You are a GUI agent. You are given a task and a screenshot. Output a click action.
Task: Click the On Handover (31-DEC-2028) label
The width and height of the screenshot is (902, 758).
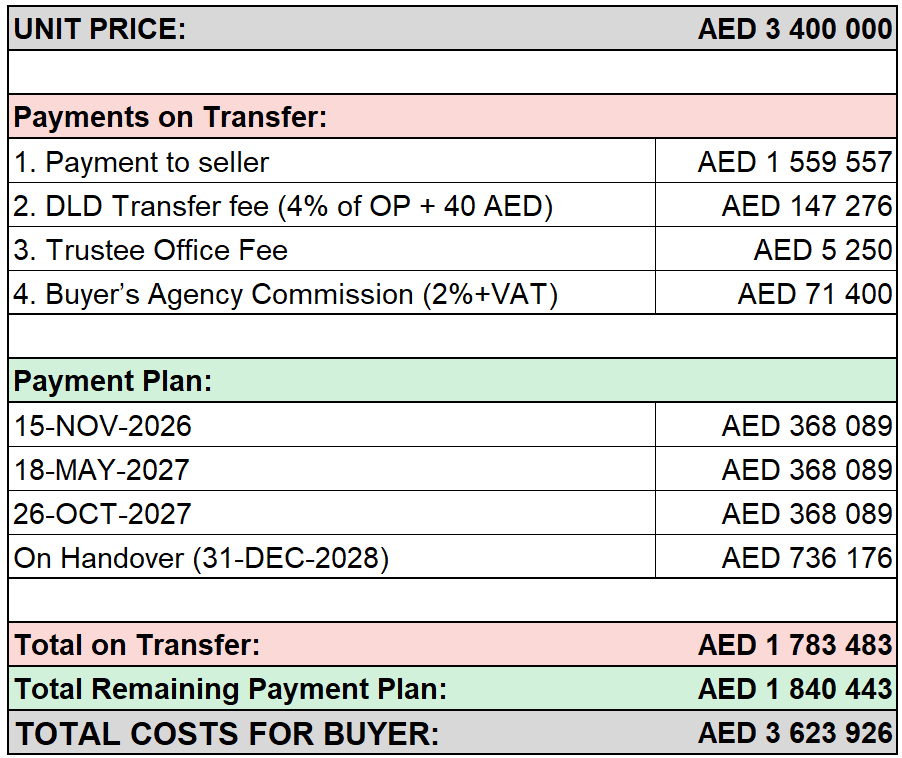[x=201, y=558]
